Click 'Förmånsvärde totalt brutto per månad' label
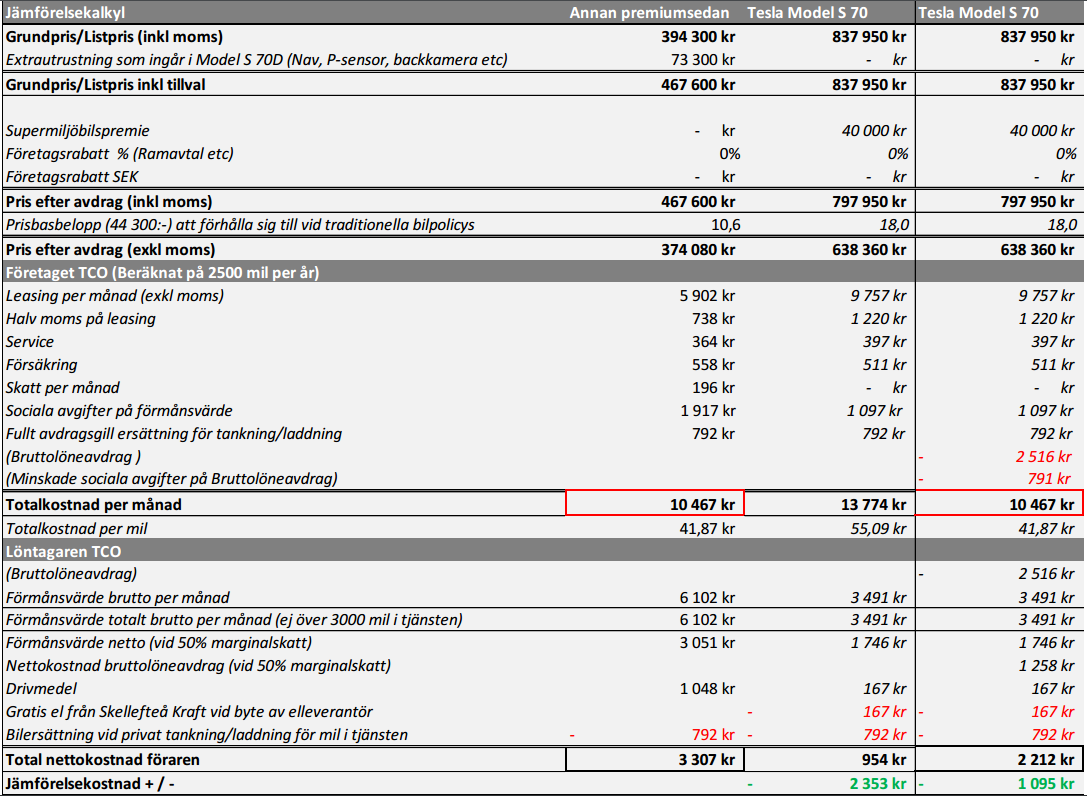The image size is (1087, 796). point(234,619)
